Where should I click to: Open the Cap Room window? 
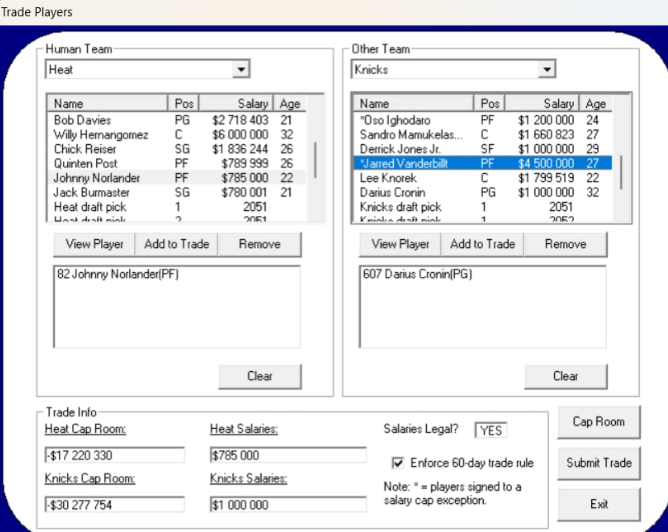(599, 422)
